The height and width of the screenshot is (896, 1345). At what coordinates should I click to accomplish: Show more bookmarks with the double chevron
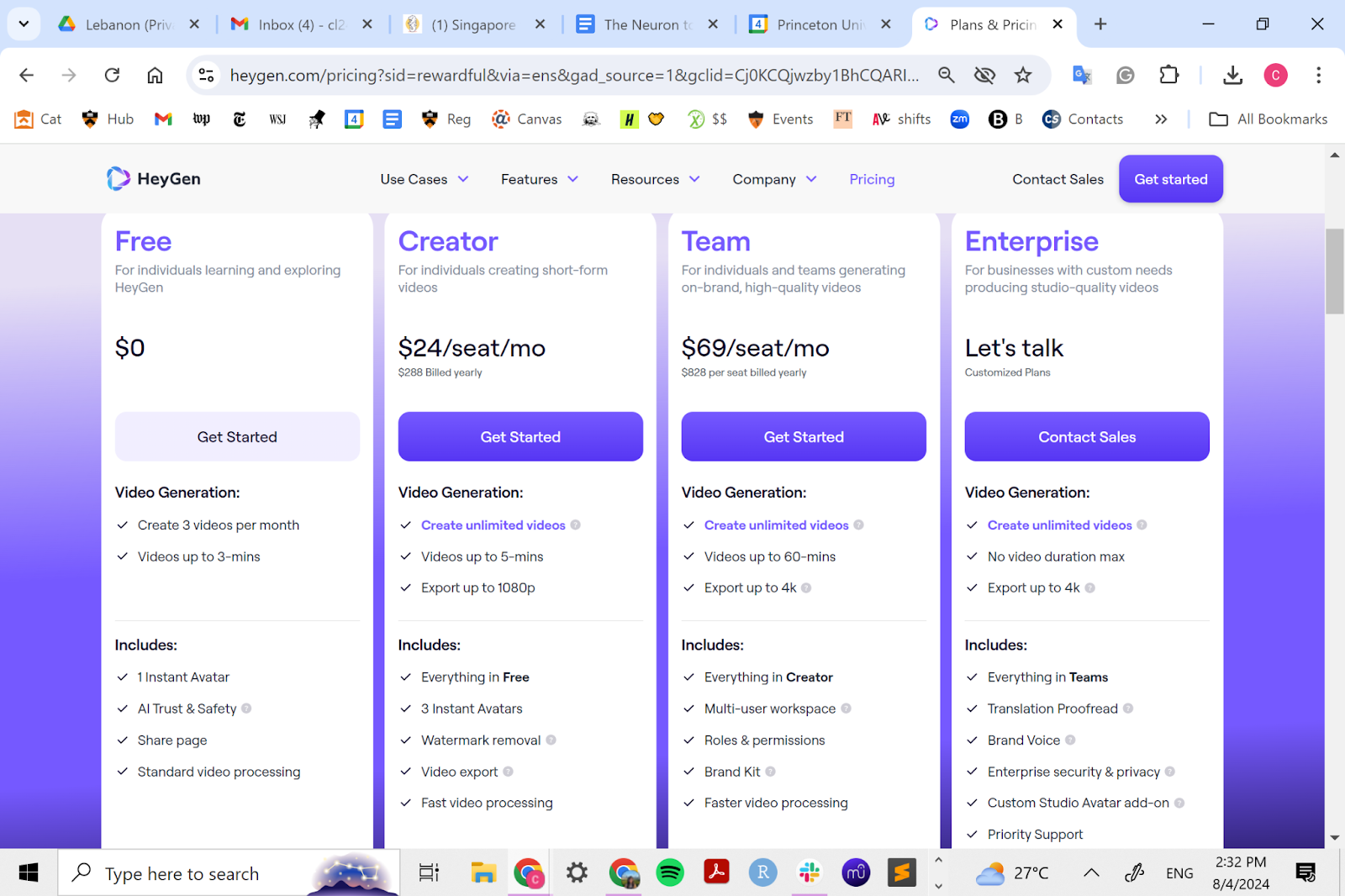[1161, 119]
